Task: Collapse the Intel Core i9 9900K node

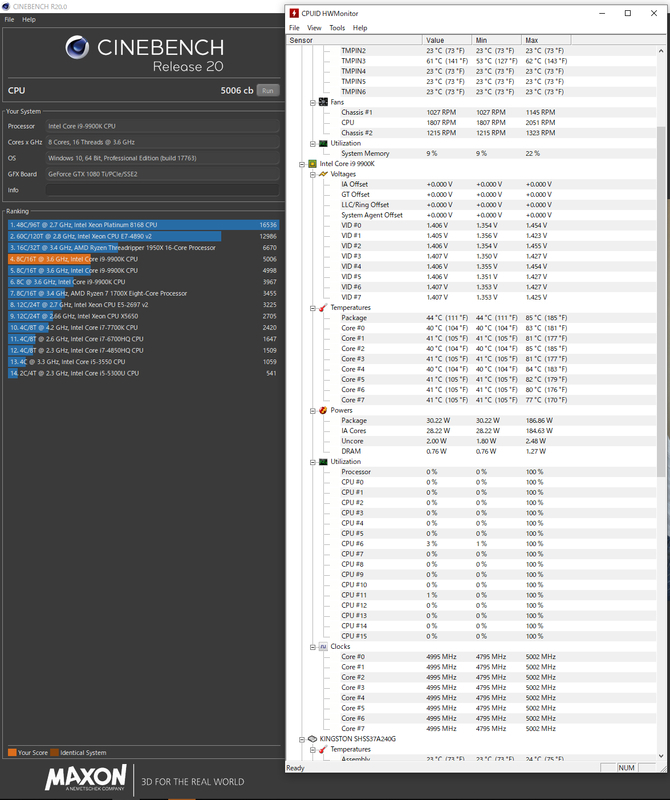Action: click(x=302, y=164)
